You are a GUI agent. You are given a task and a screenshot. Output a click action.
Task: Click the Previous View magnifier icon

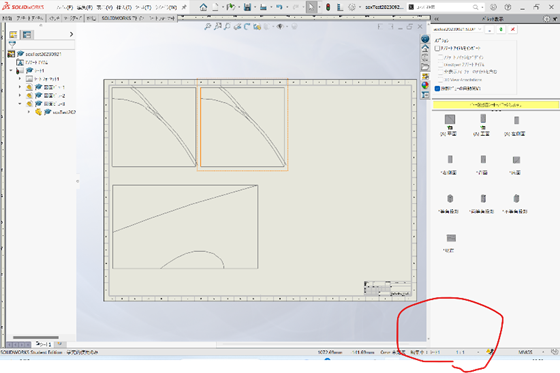pos(227,26)
